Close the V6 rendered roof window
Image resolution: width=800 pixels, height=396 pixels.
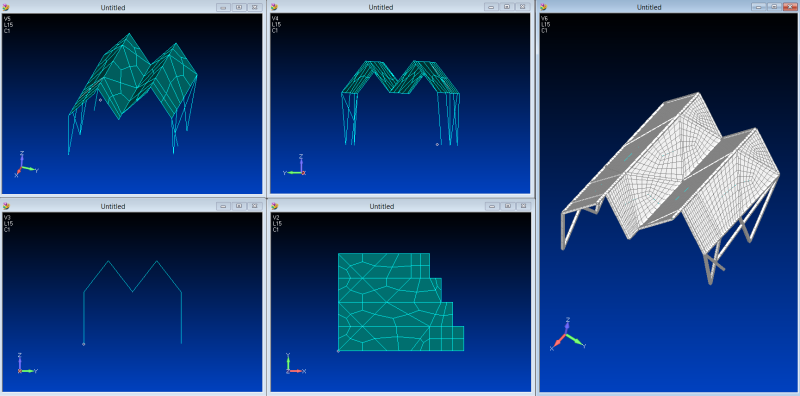789,7
